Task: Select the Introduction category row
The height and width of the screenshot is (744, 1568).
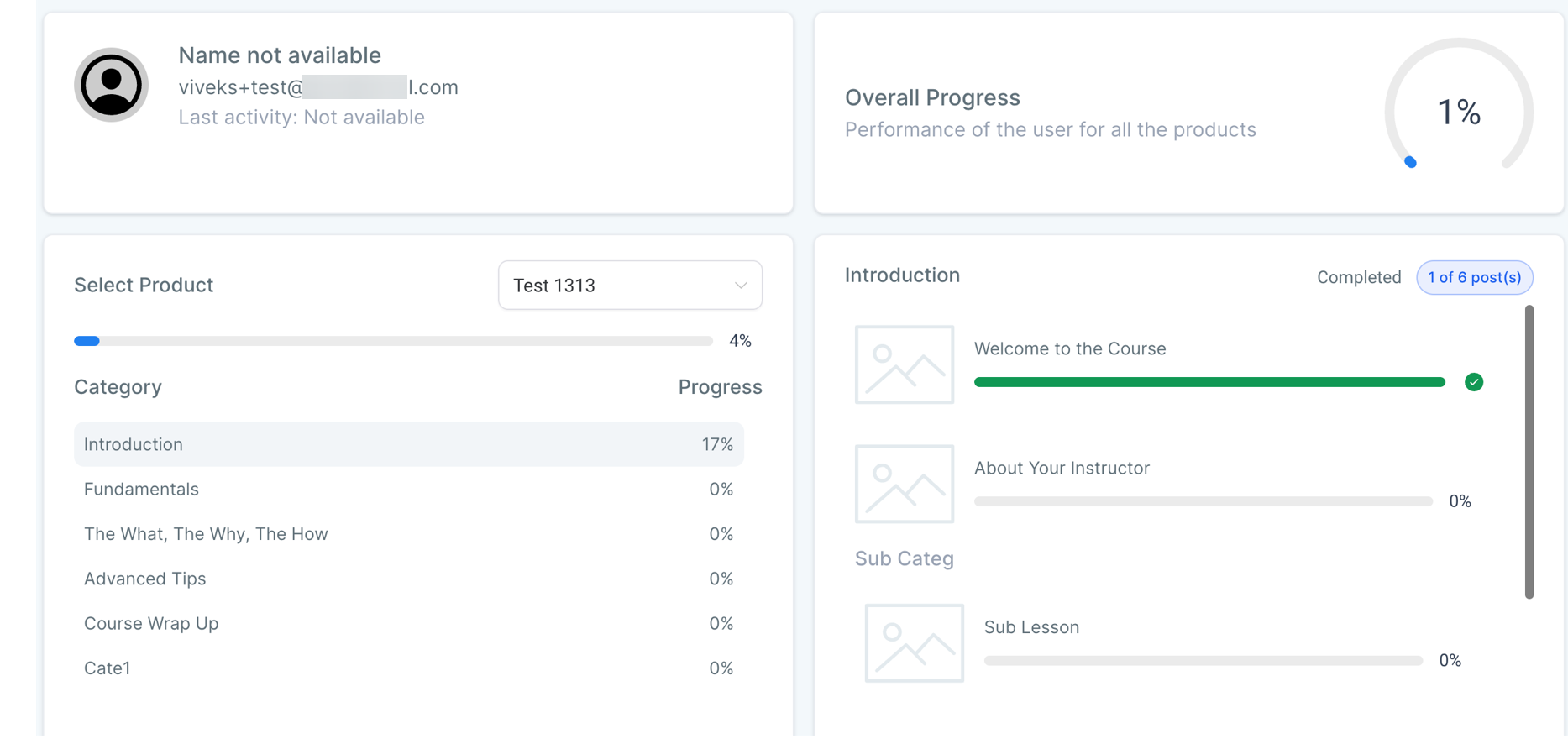Action: [408, 444]
